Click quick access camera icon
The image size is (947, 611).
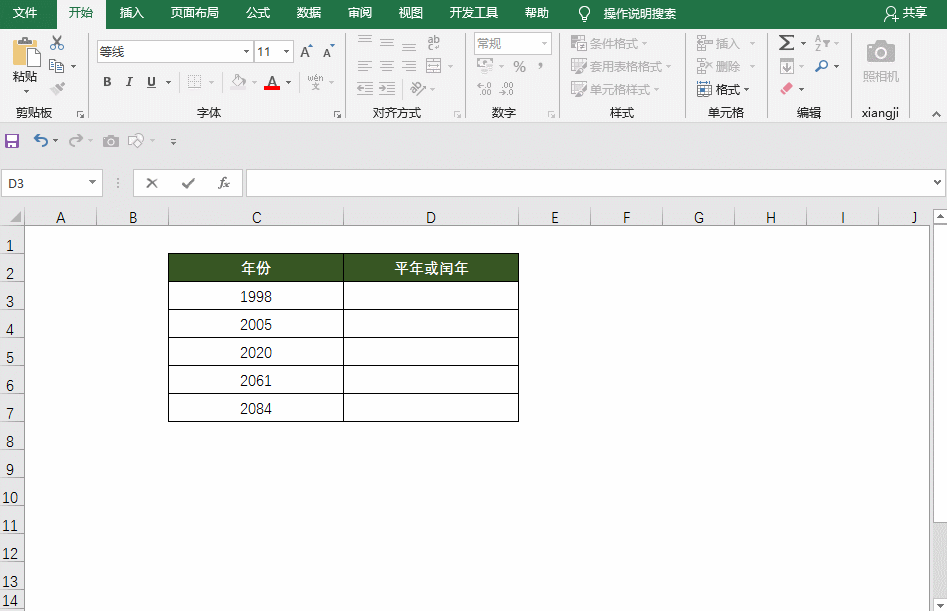point(111,141)
